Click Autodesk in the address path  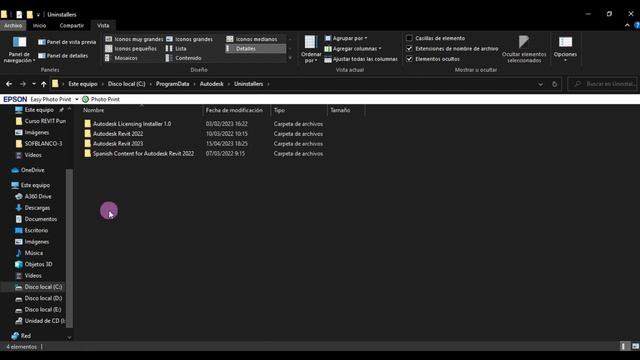[x=211, y=84]
